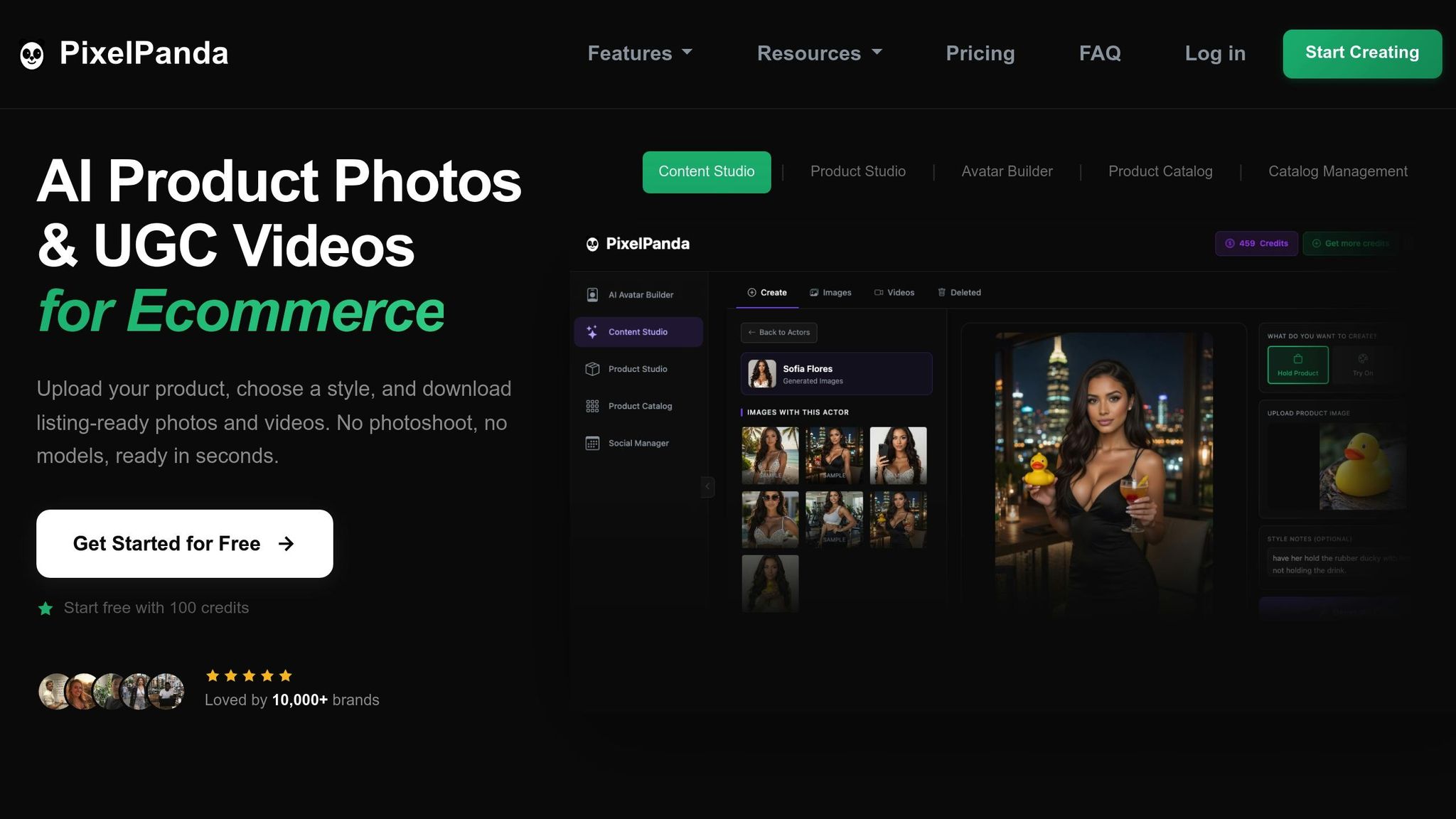Expand the Features dropdown menu
This screenshot has height=819, width=1456.
640,53
